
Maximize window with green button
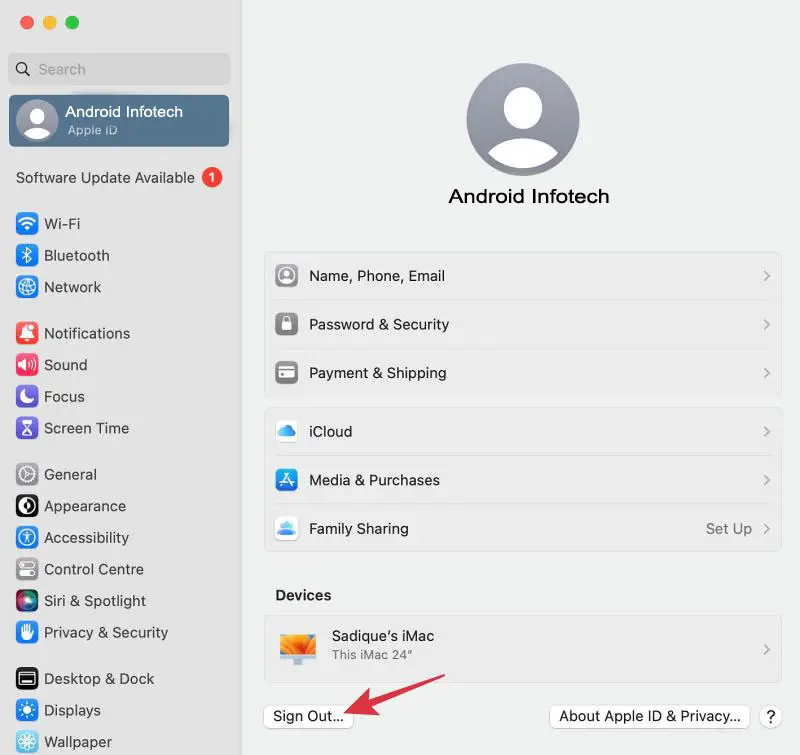click(x=72, y=22)
